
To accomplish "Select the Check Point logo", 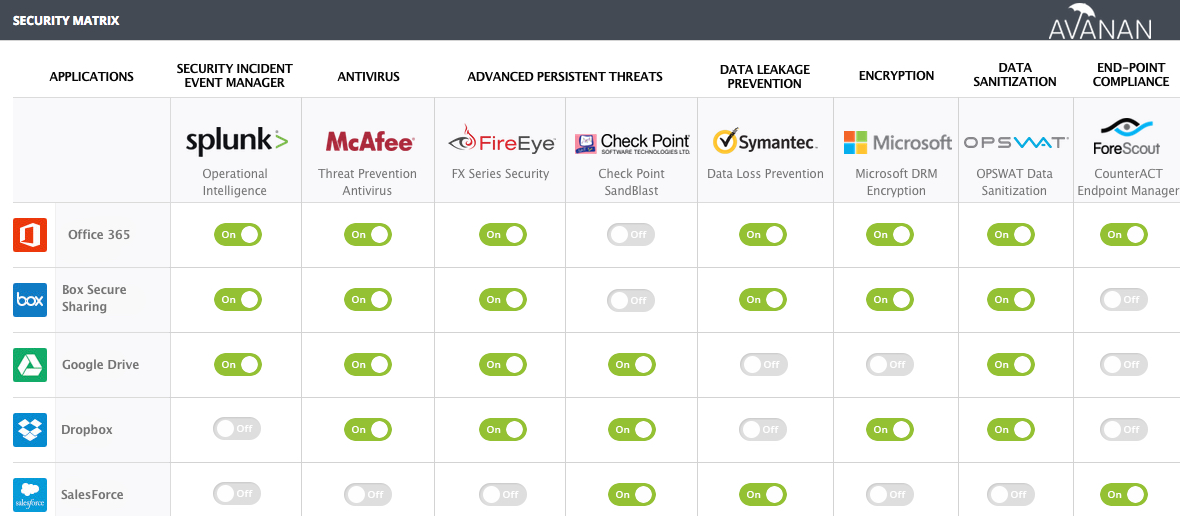I will (x=632, y=143).
